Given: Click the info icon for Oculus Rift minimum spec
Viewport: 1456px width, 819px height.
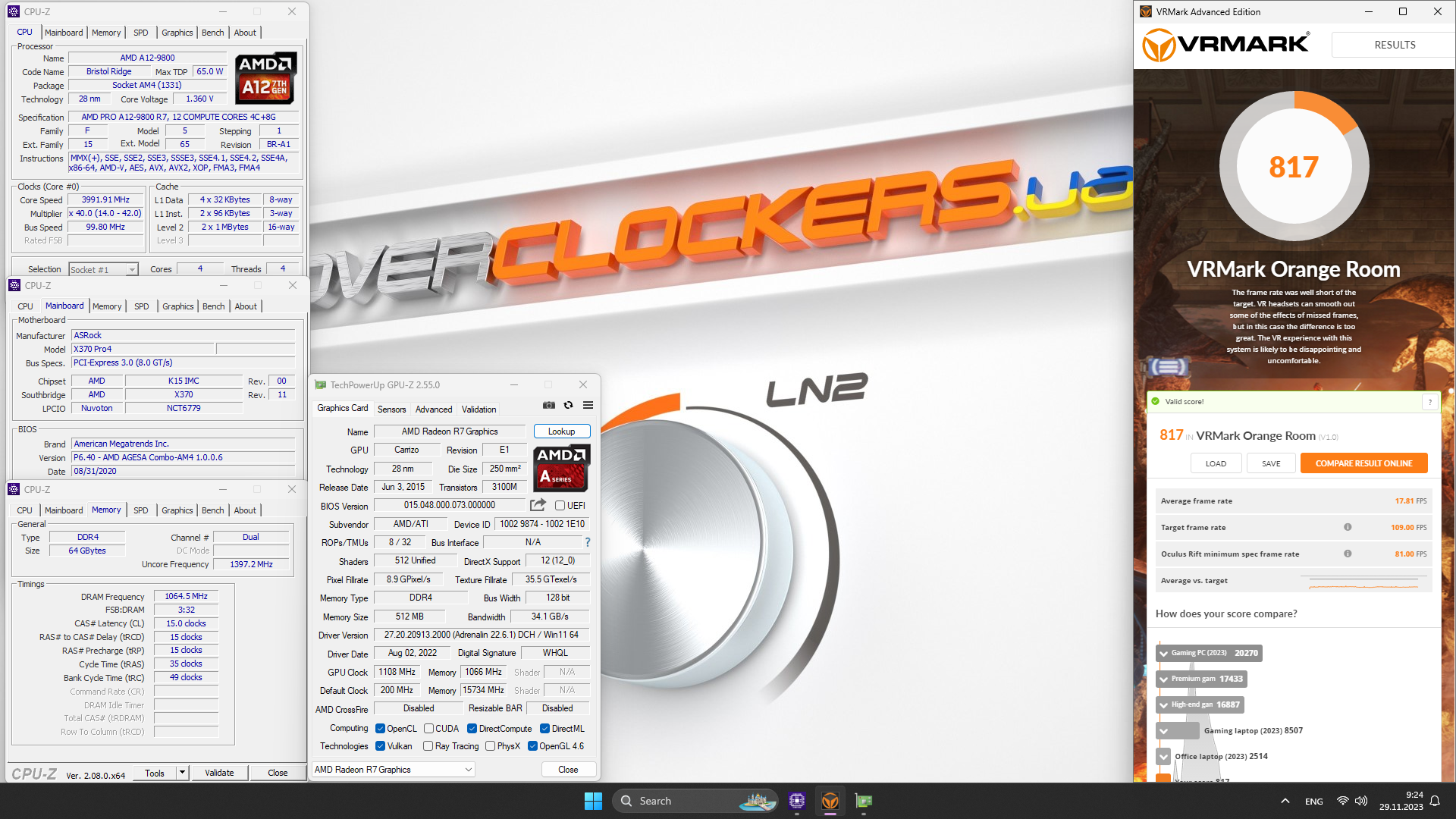Looking at the screenshot, I should (x=1348, y=554).
